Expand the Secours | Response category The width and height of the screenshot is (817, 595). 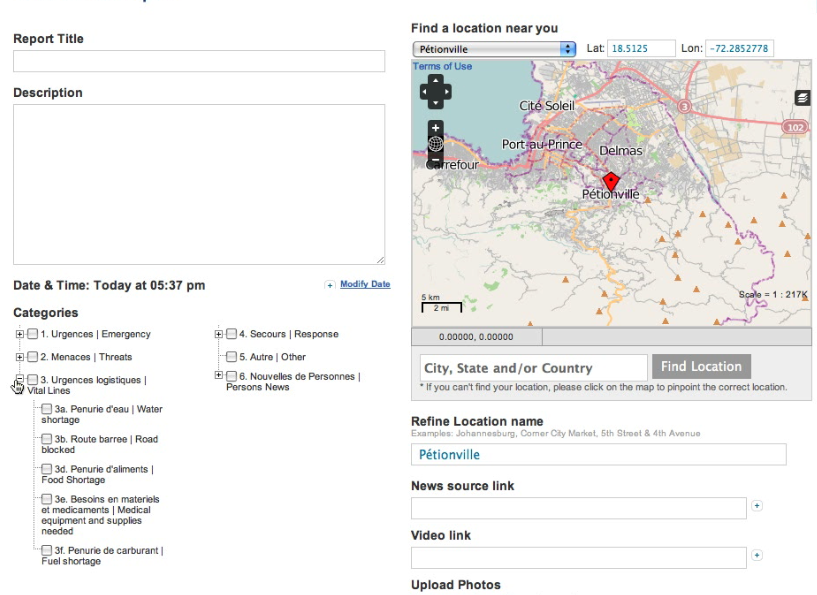(219, 334)
